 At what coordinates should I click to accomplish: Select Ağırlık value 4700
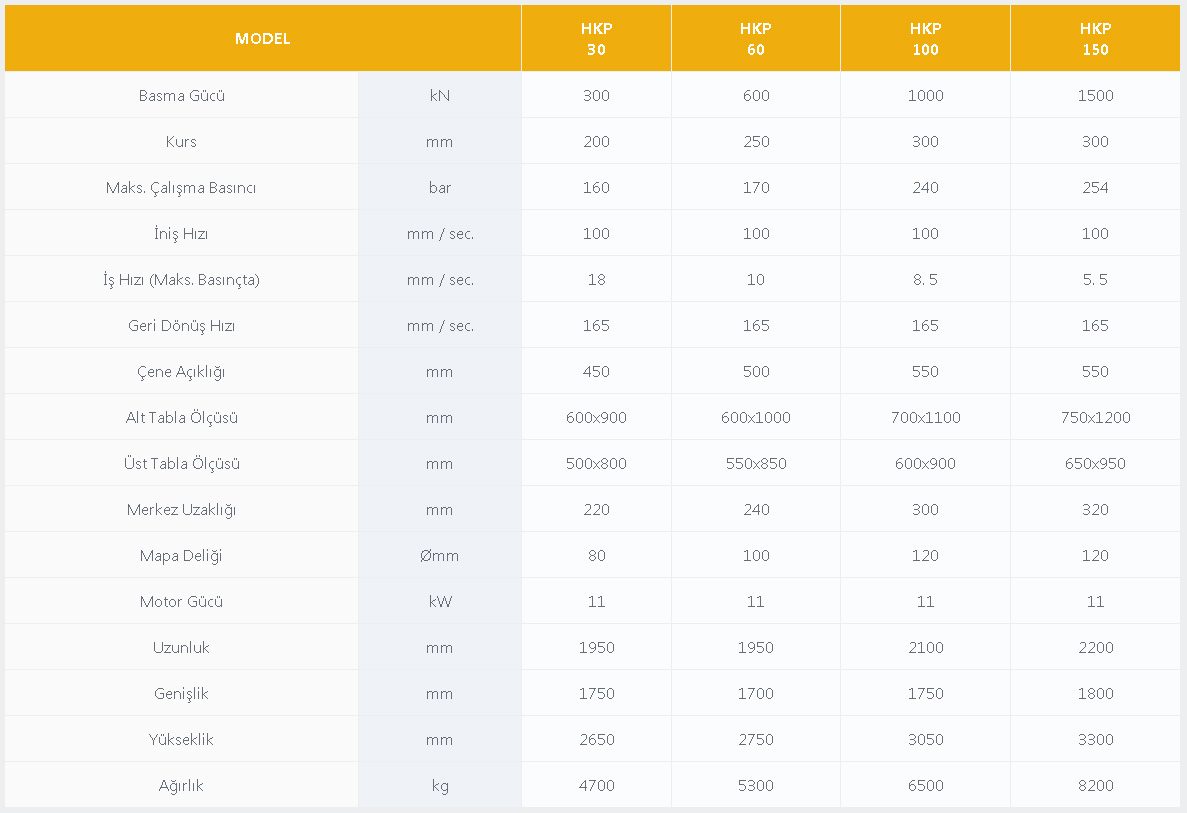(597, 786)
